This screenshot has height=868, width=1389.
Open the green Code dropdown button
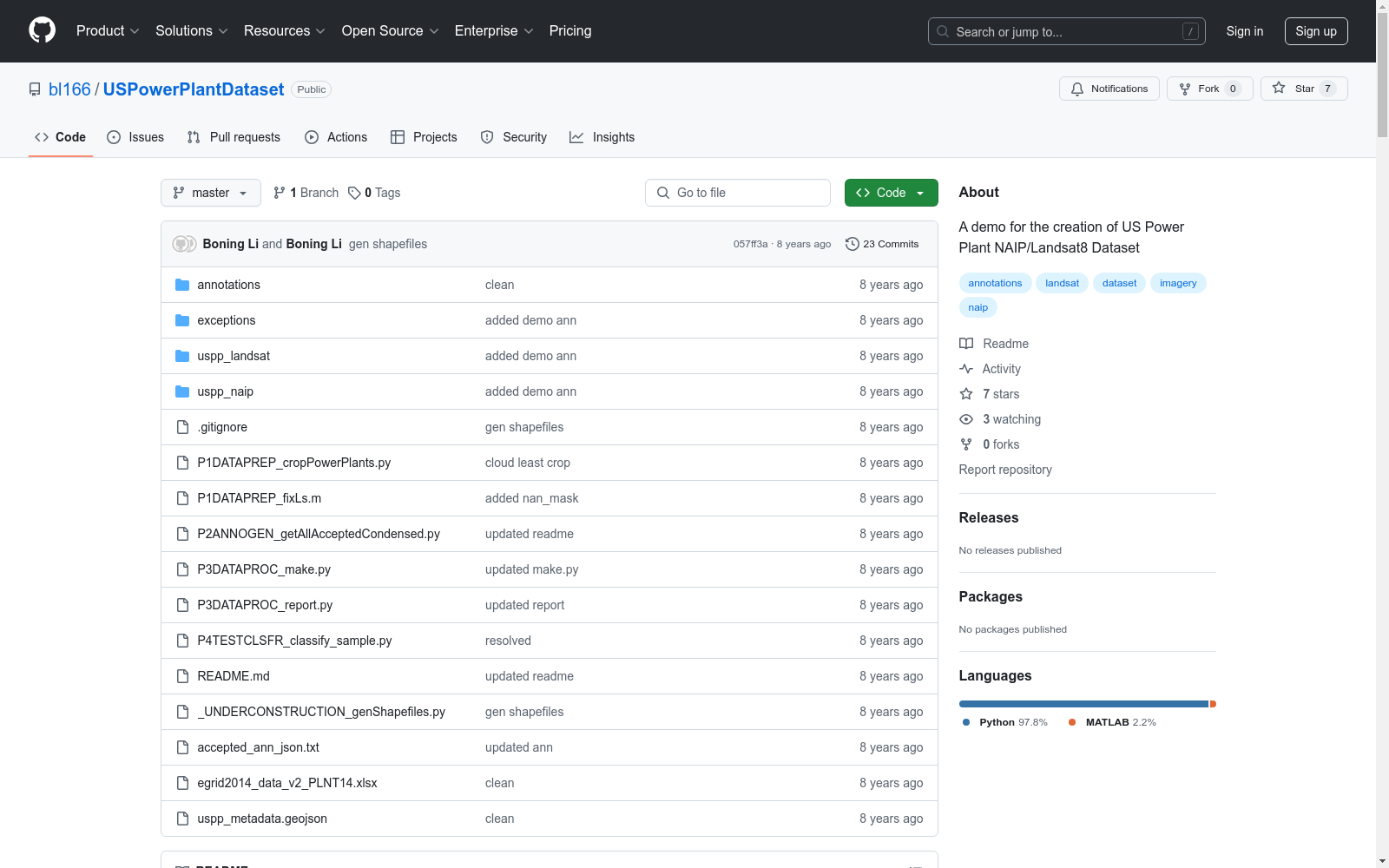891,193
